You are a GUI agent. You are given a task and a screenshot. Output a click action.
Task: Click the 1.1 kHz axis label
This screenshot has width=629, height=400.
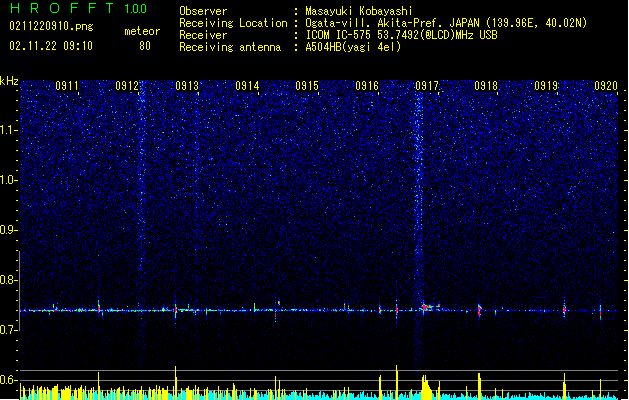[9, 130]
